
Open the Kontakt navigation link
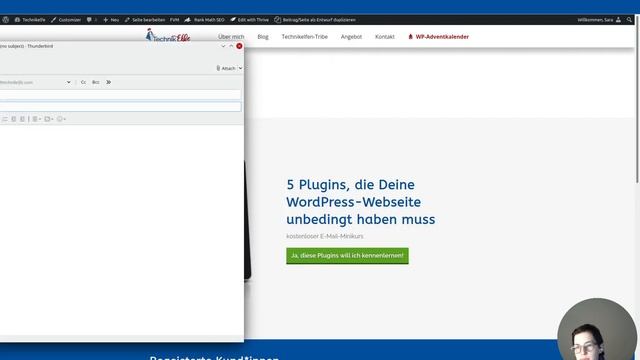click(x=385, y=37)
